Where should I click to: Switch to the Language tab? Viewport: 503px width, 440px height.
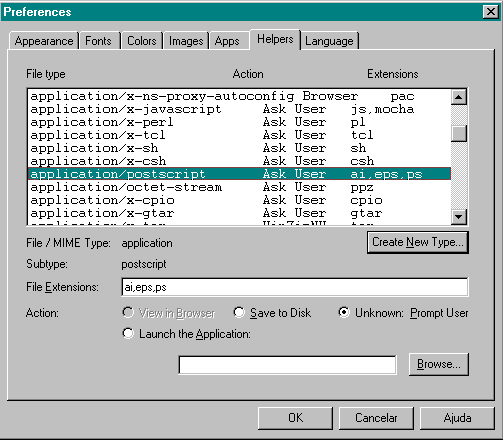(x=329, y=41)
